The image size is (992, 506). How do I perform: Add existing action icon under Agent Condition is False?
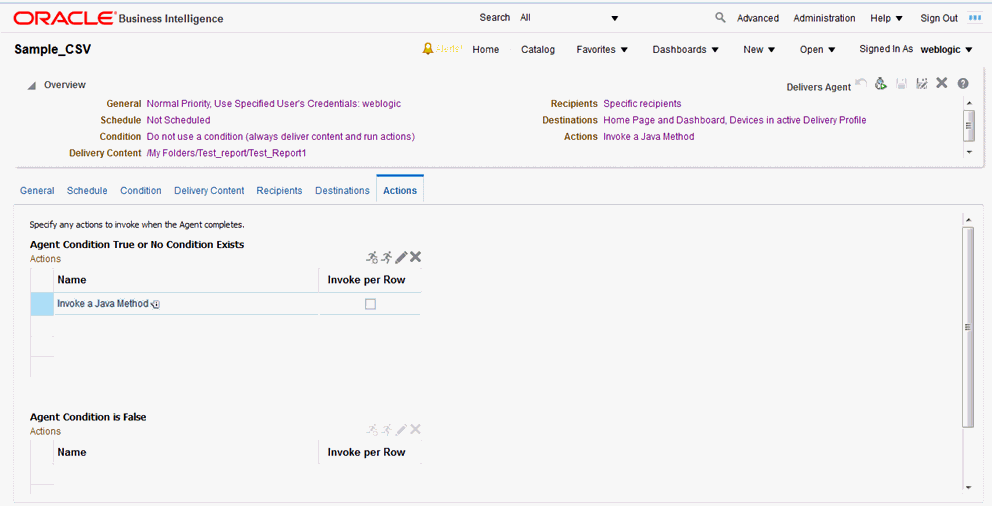pos(387,429)
